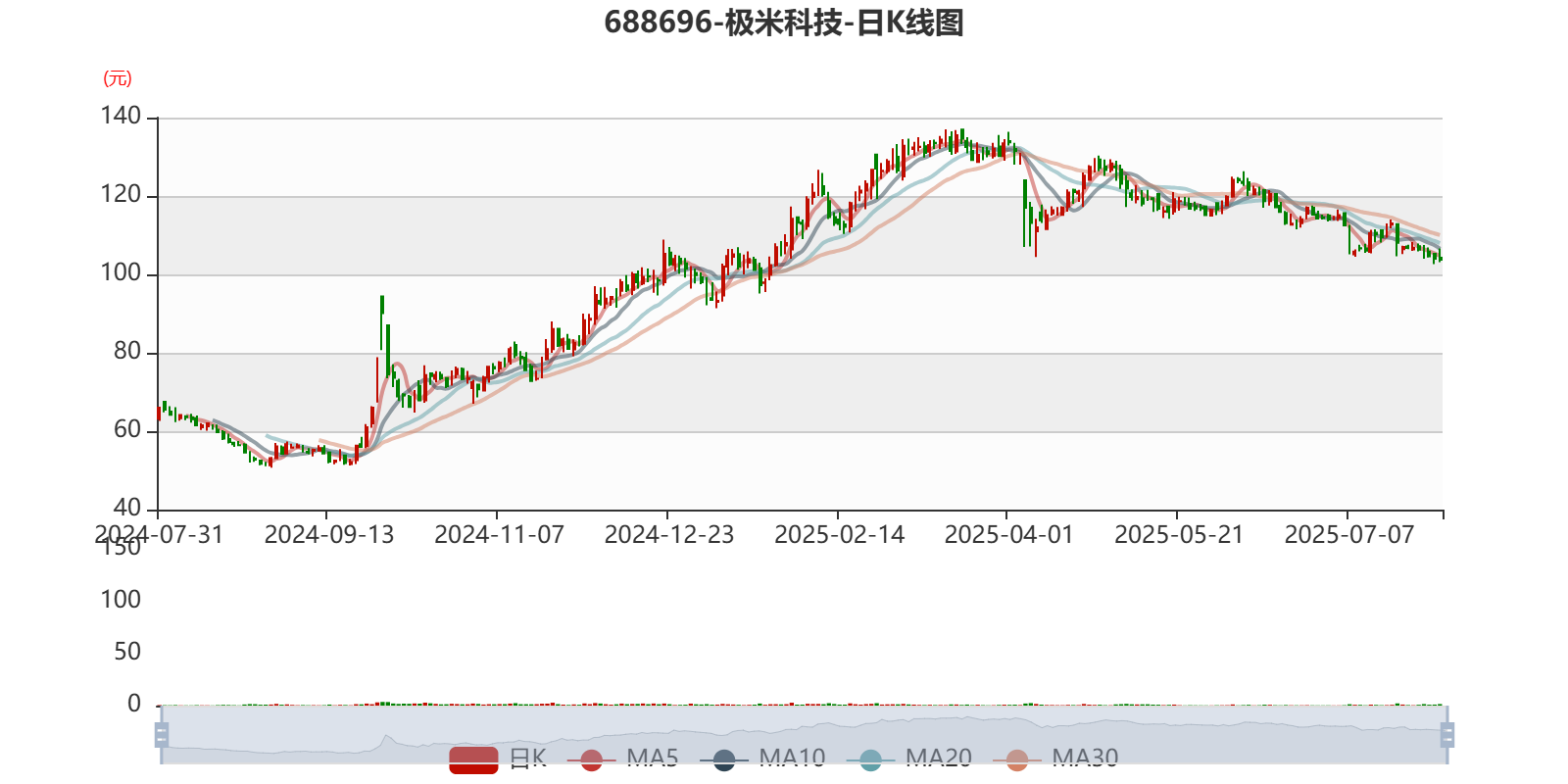This screenshot has height=784, width=1568.
Task: Click the 2025-04-01 date axis label
Action: 1009,535
